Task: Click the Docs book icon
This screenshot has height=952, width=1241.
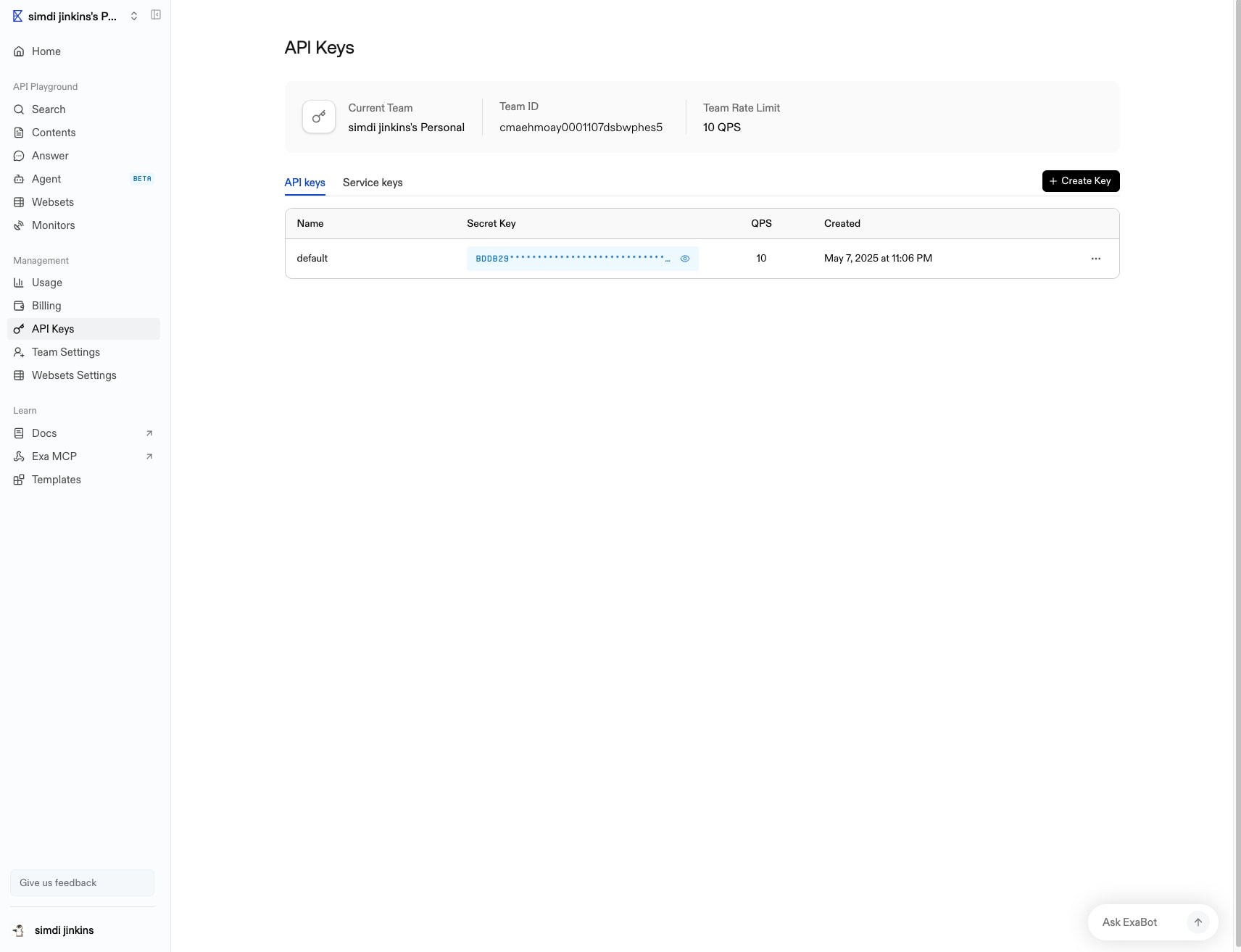Action: tap(19, 433)
